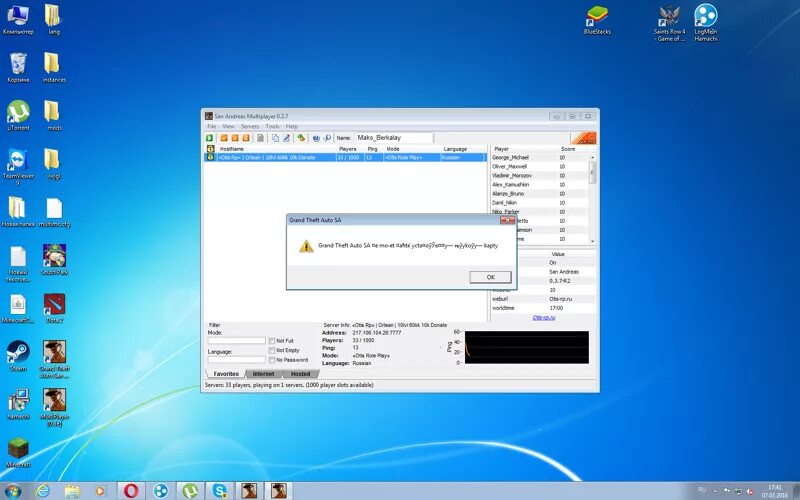Open Grand Theft Auto San Andreas desktop shortcut
The height and width of the screenshot is (500, 800).
[x=54, y=359]
